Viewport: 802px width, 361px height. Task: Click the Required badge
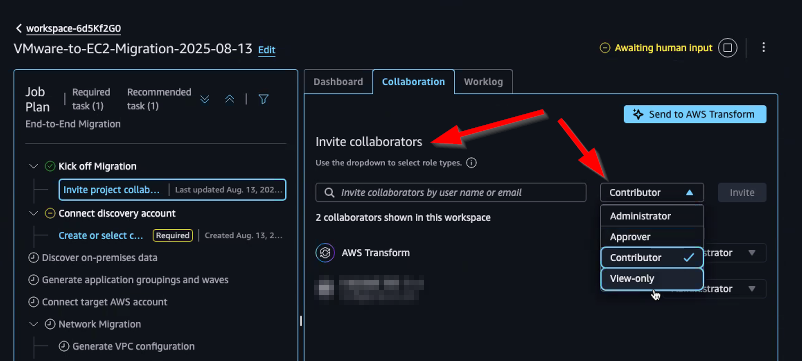(172, 236)
